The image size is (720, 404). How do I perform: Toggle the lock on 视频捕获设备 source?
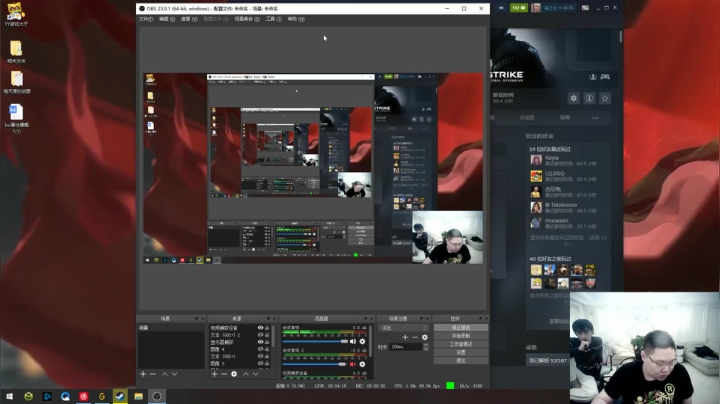(x=267, y=328)
